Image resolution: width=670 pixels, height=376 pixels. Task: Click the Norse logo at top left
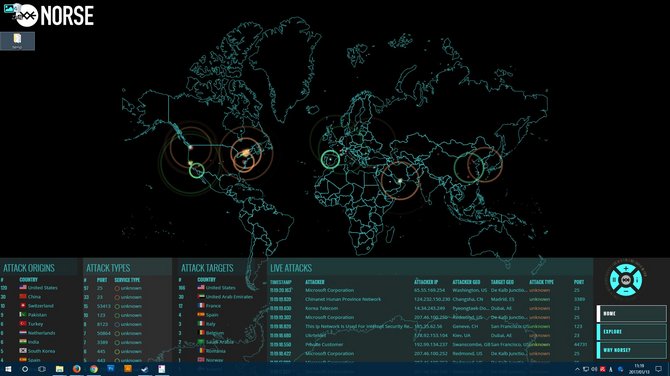tap(55, 15)
